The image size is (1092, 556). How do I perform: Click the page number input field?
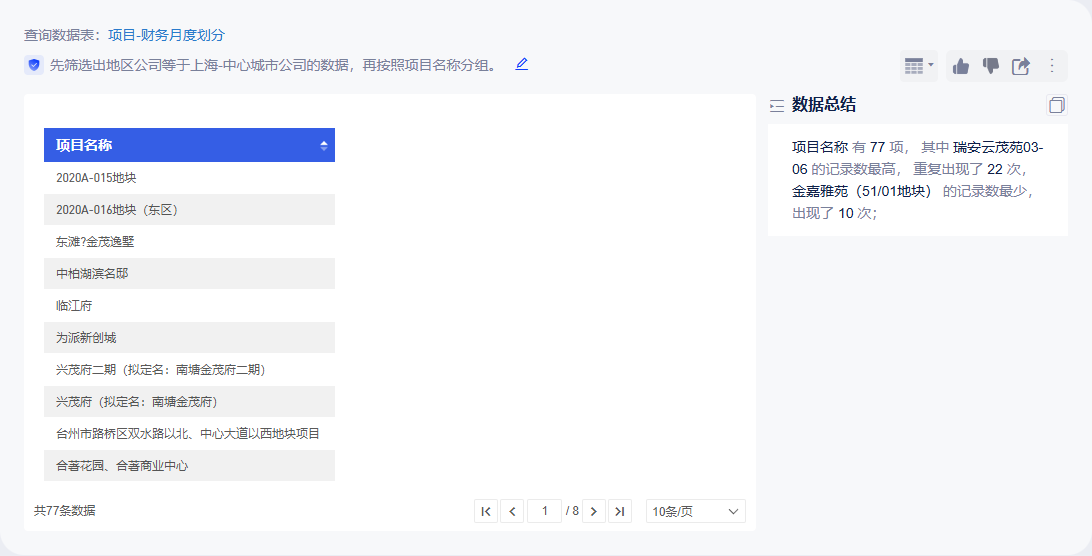click(x=545, y=511)
